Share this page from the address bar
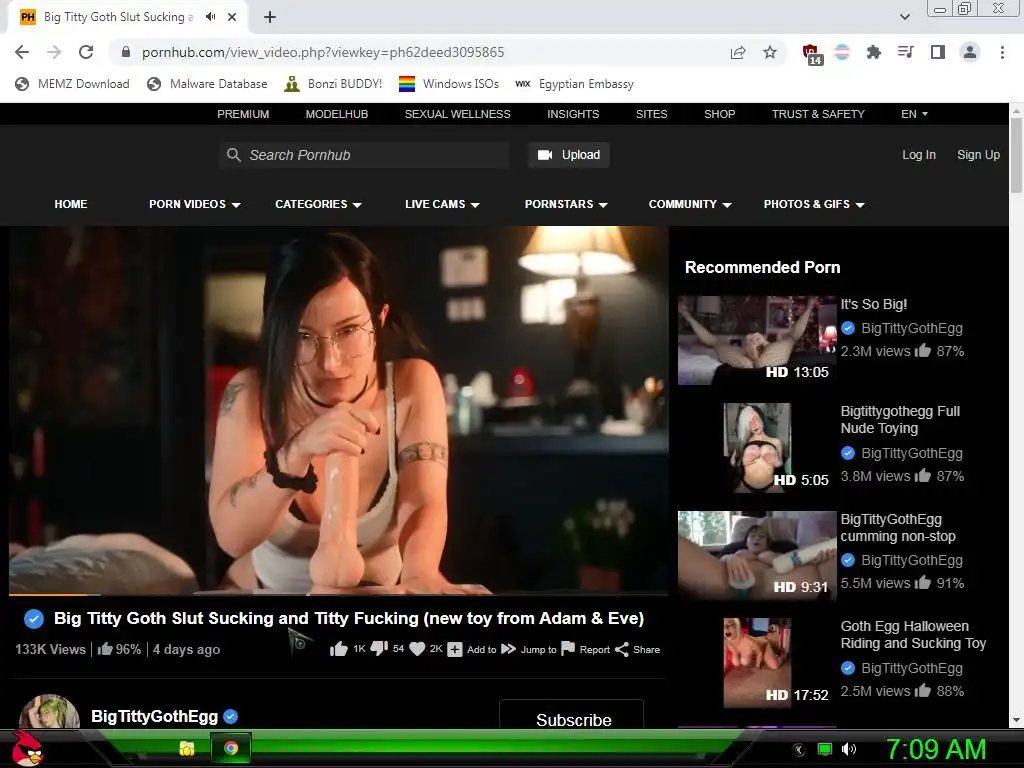The height and width of the screenshot is (768, 1024). point(738,52)
